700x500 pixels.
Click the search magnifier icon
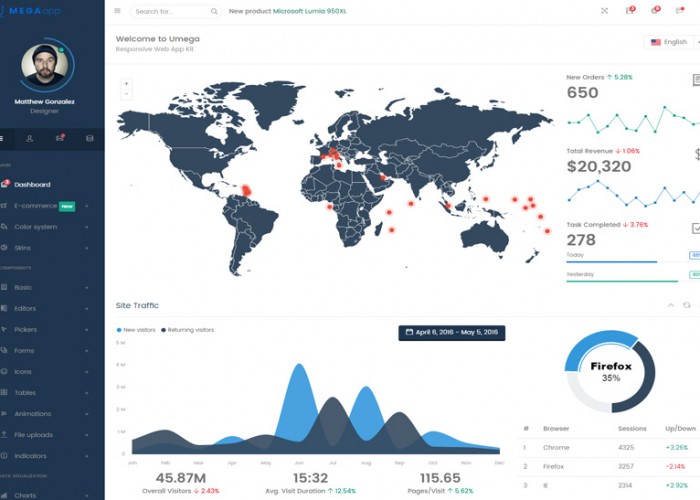(214, 11)
